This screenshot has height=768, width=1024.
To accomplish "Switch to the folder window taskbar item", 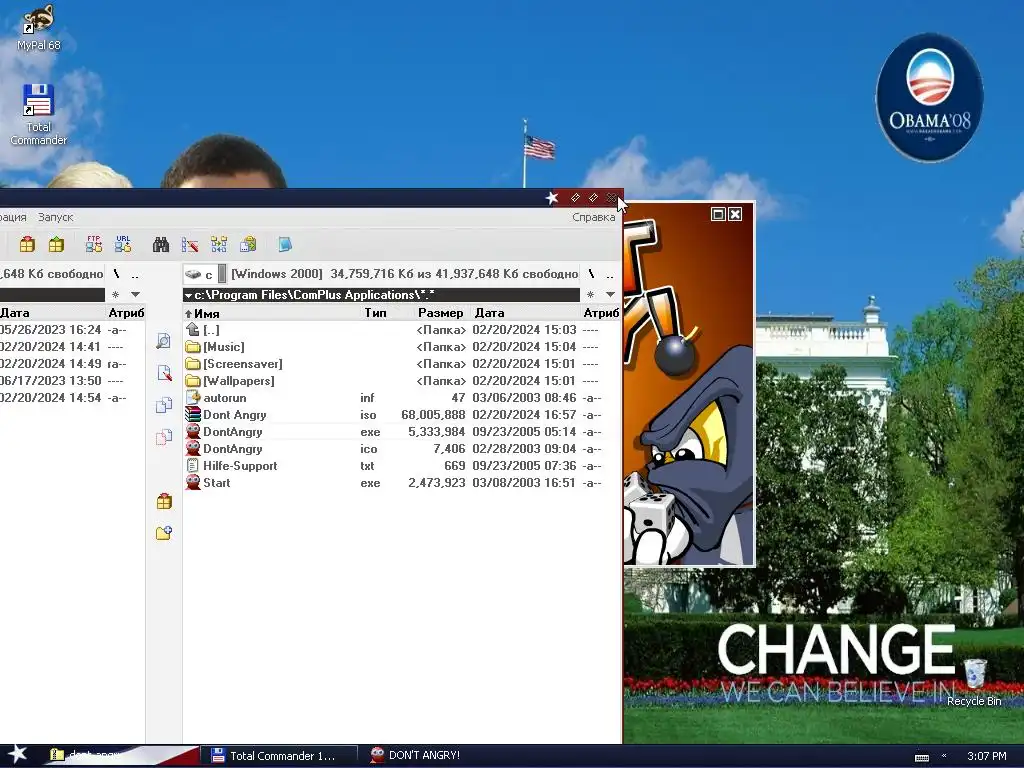I will [x=123, y=756].
